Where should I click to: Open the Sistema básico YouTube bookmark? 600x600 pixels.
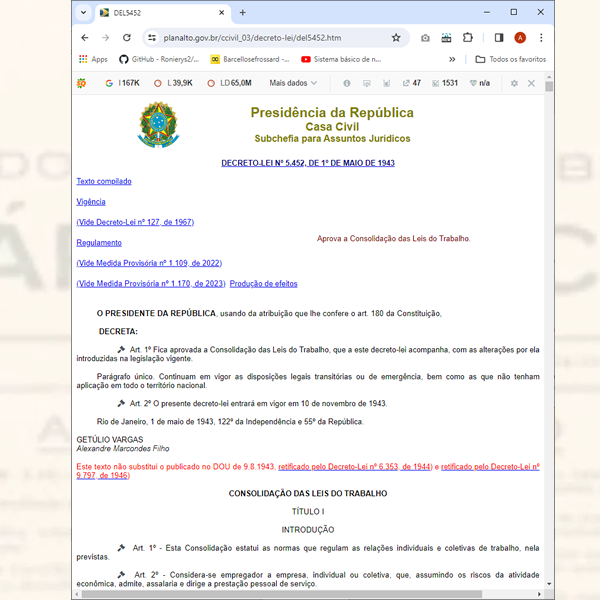pos(341,59)
